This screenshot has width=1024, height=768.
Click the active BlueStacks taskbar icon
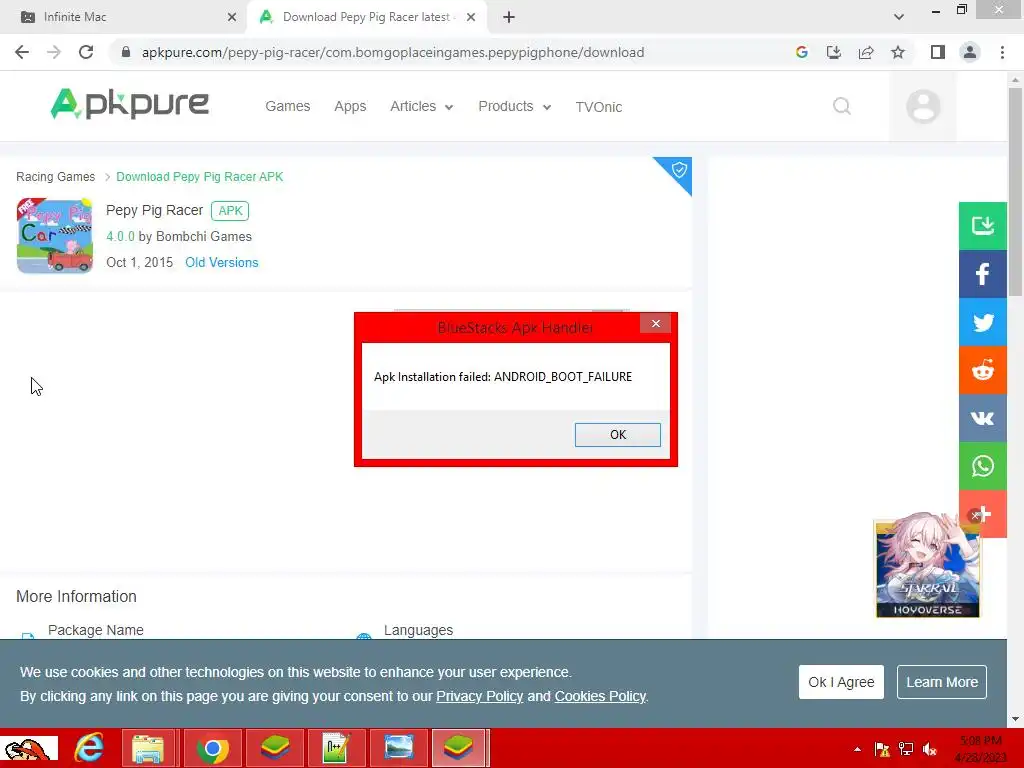point(459,748)
